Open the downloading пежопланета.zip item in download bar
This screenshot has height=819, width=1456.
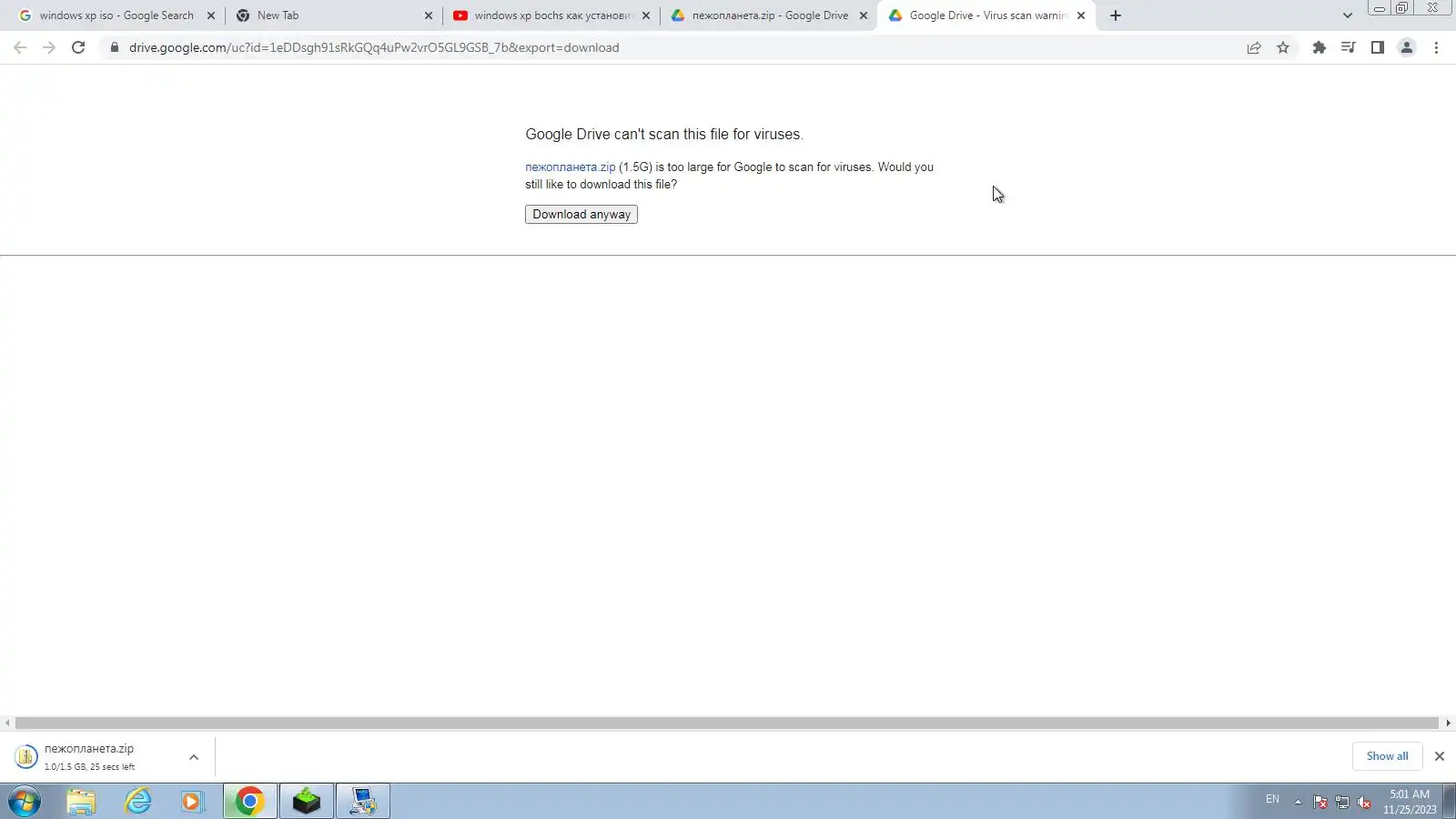pos(89,756)
